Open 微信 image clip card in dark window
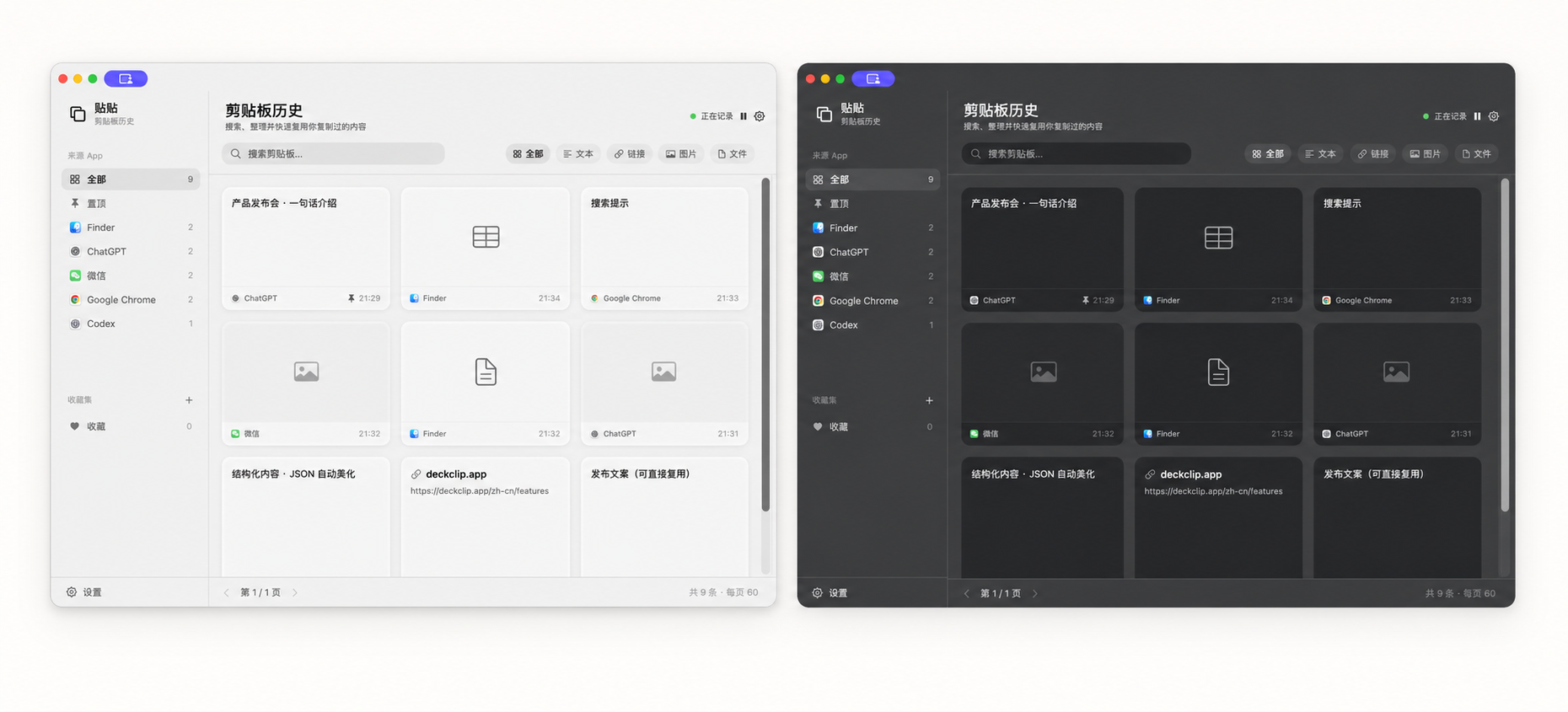The width and height of the screenshot is (1568, 712). (1042, 384)
